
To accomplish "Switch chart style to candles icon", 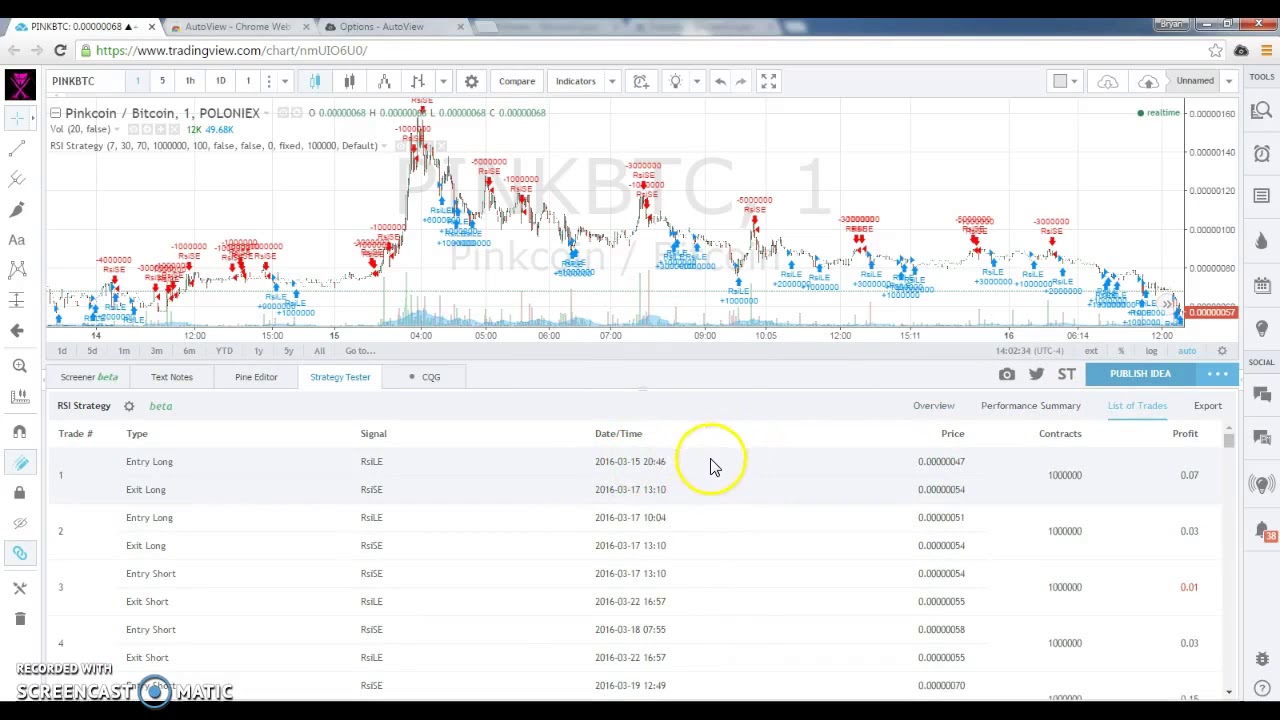I will coord(349,81).
